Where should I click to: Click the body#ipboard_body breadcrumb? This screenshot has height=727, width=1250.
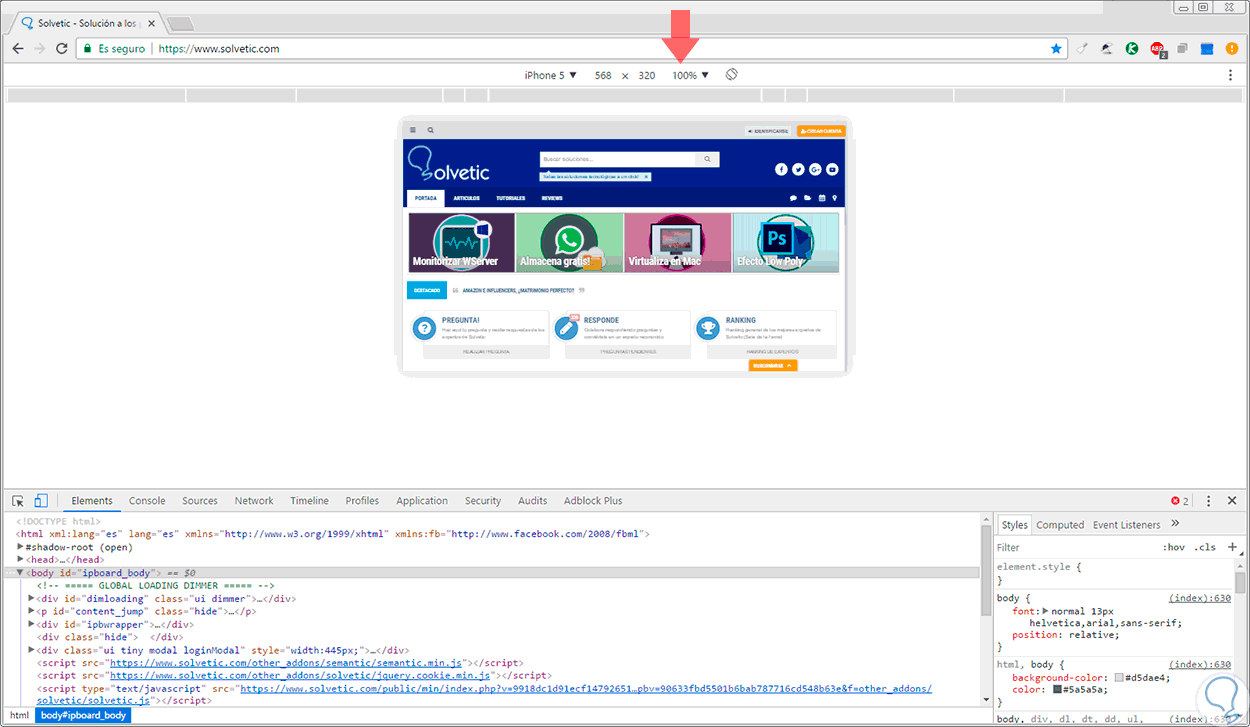tap(84, 715)
